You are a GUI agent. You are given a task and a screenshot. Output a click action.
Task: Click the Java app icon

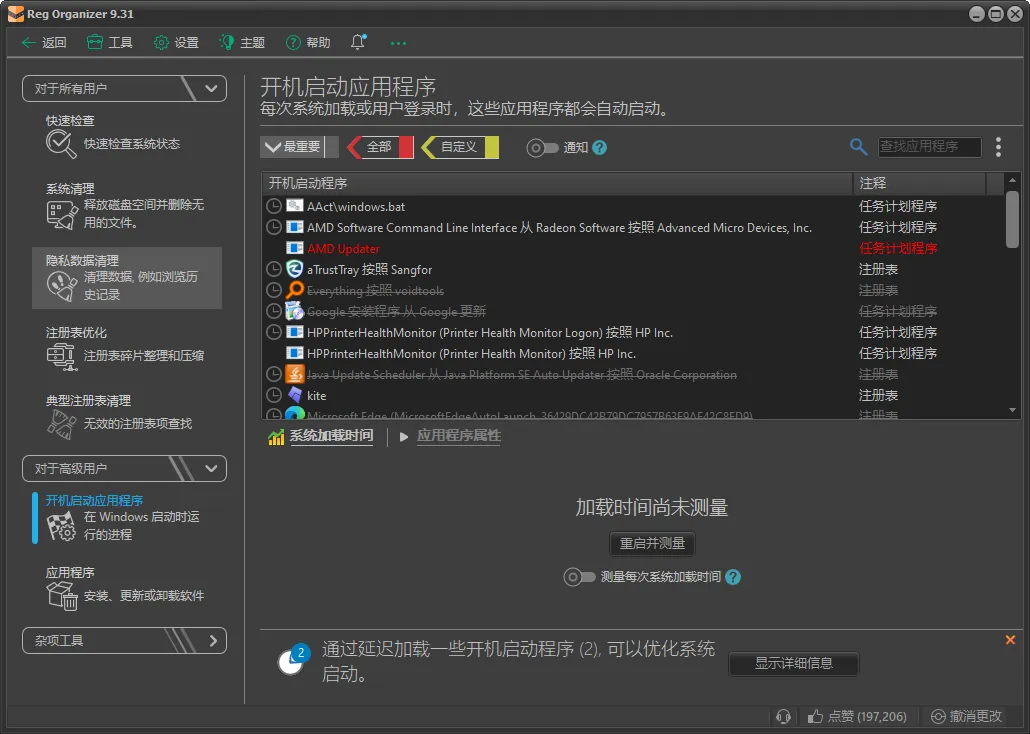point(294,374)
